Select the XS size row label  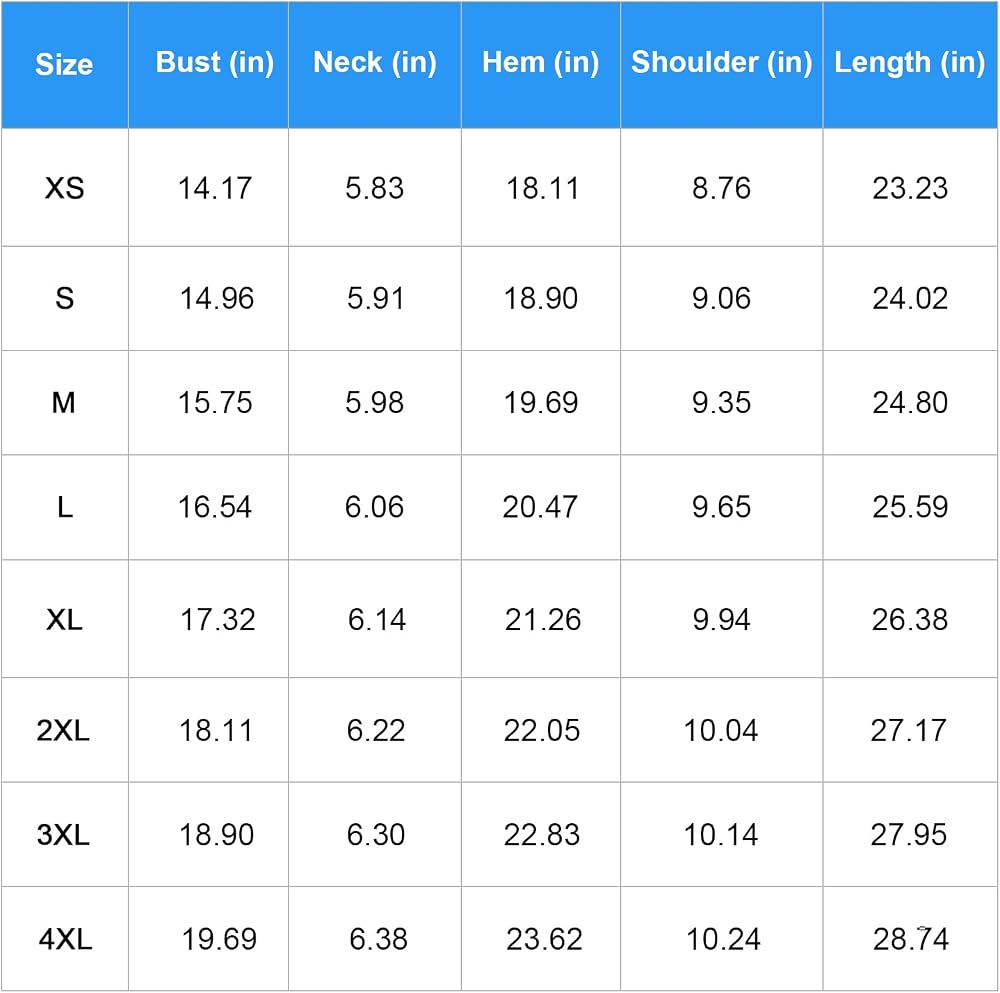(x=64, y=188)
